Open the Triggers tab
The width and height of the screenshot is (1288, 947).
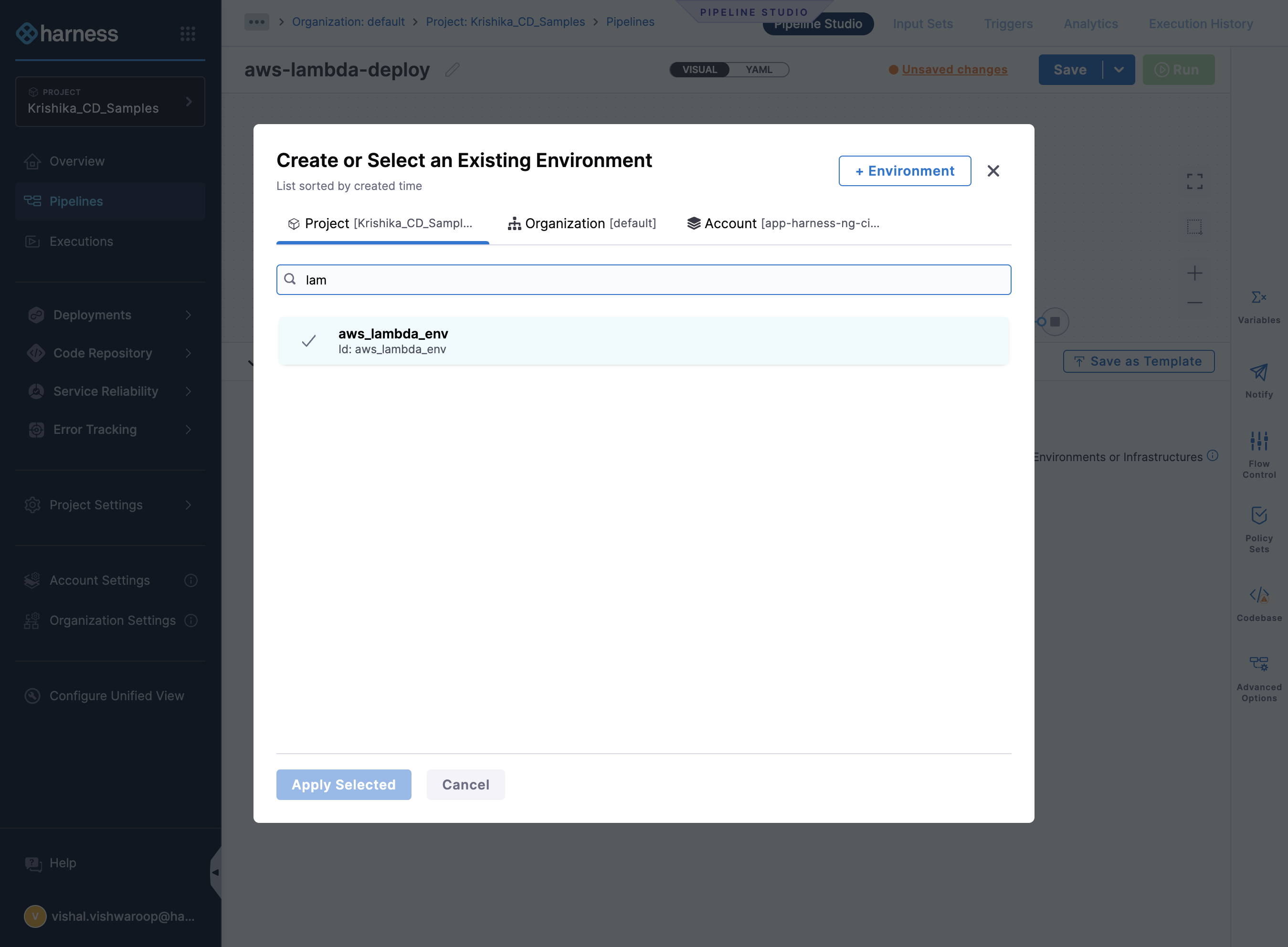tap(1008, 23)
